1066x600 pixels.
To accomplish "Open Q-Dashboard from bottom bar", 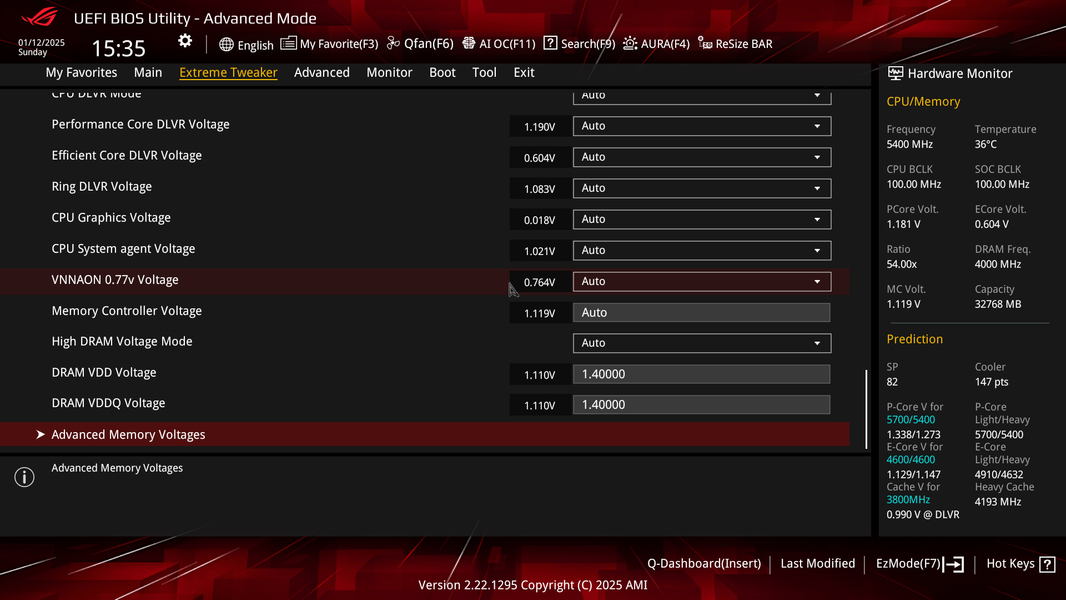I will 704,563.
